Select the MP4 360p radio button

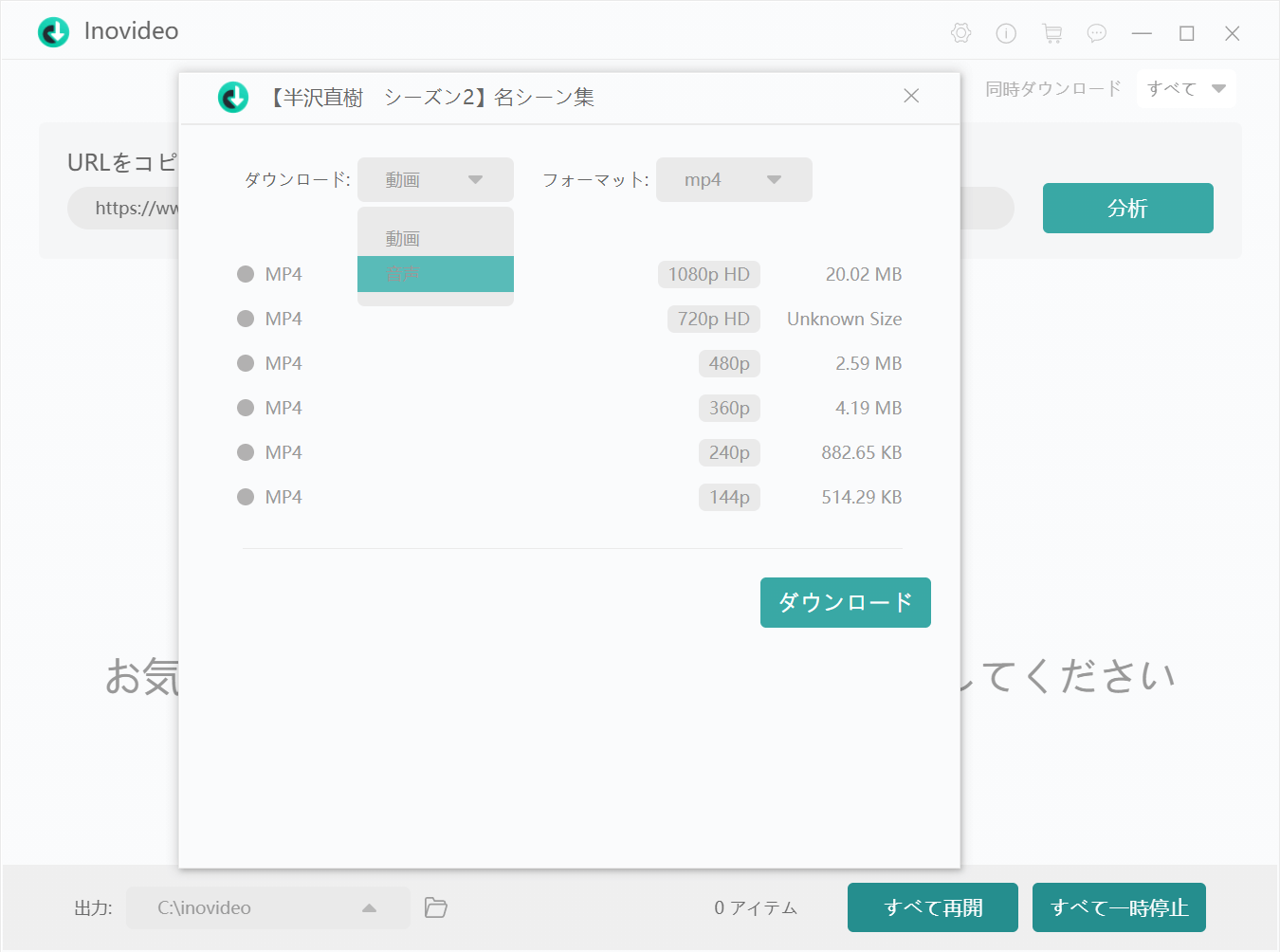point(246,408)
